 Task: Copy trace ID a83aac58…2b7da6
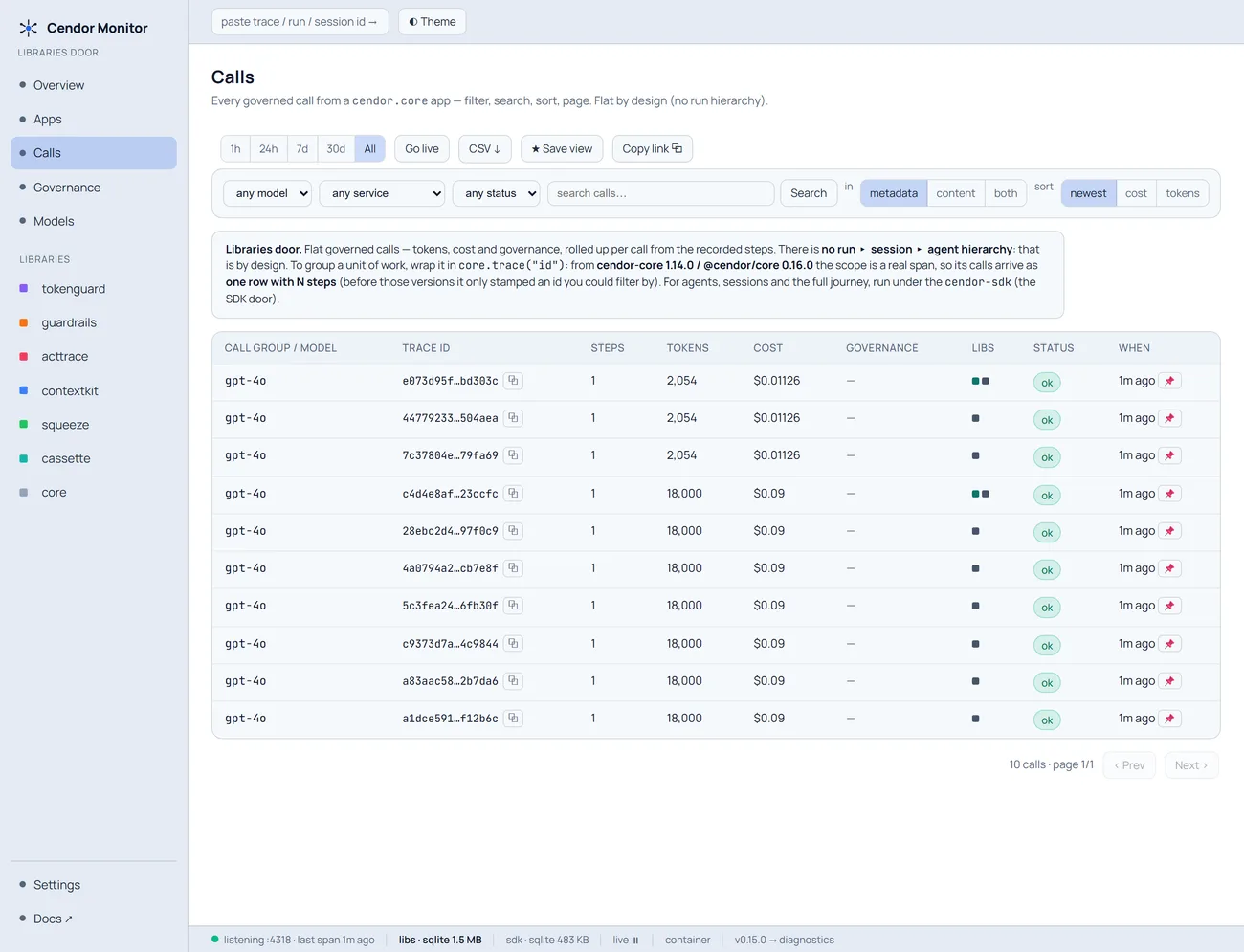[x=513, y=681]
